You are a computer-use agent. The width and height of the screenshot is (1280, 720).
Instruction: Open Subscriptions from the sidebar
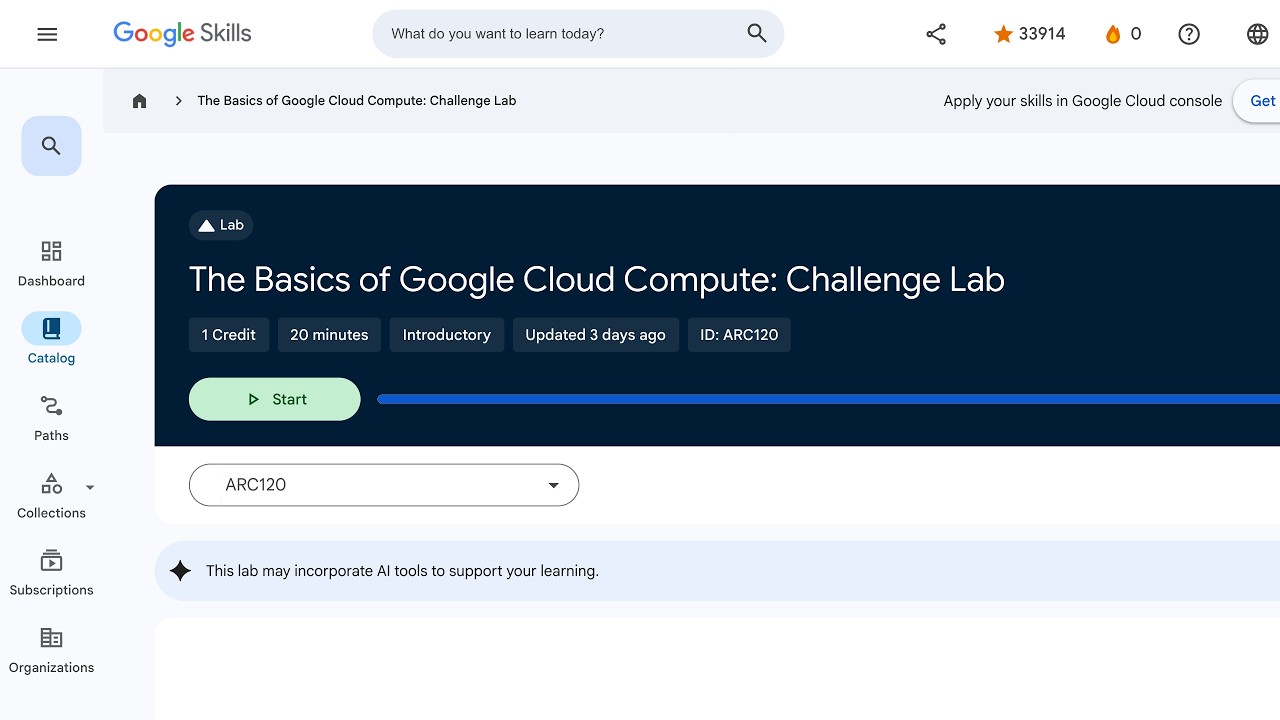pyautogui.click(x=51, y=573)
